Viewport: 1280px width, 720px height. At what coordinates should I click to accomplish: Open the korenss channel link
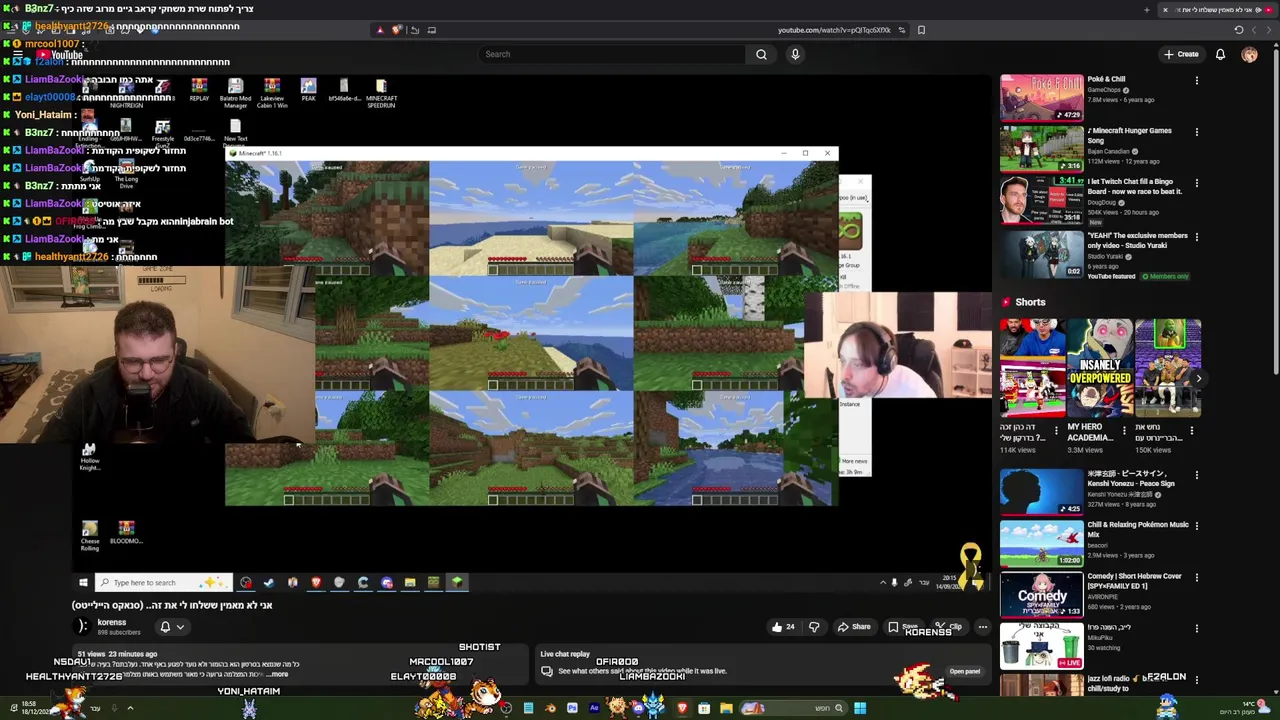click(112, 622)
